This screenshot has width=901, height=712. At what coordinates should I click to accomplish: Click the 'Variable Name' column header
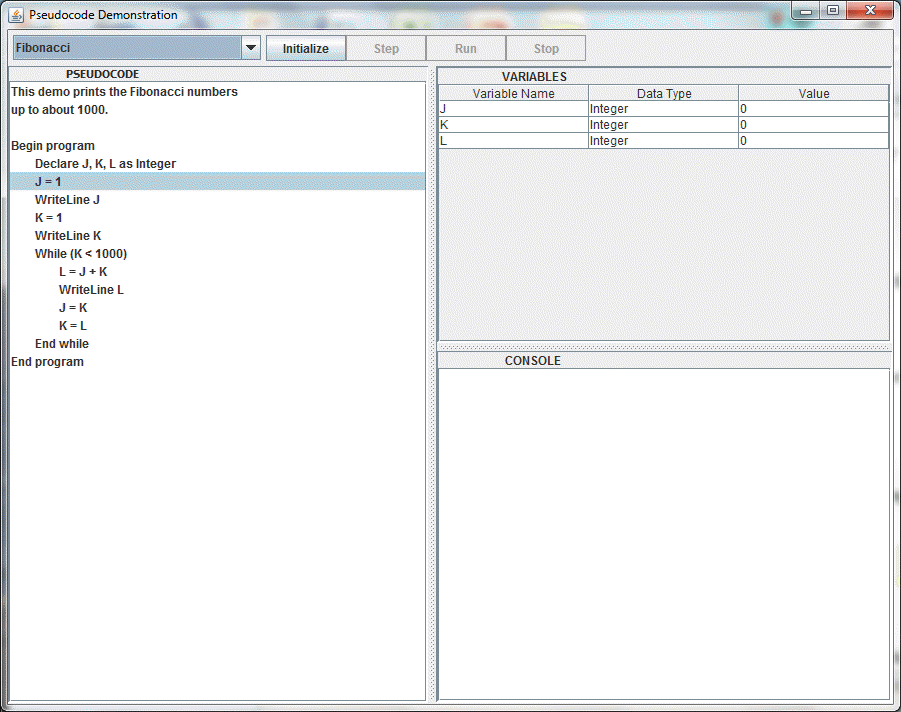pos(513,93)
